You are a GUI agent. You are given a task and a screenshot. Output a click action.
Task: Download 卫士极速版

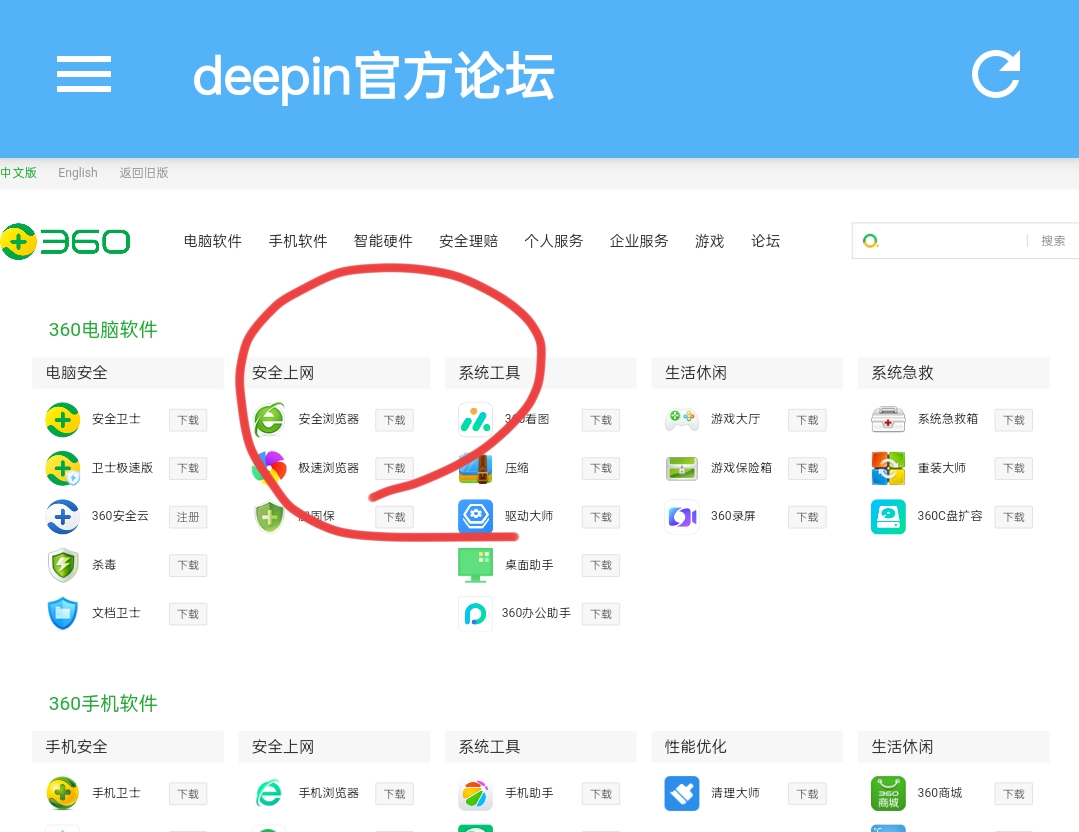[188, 468]
